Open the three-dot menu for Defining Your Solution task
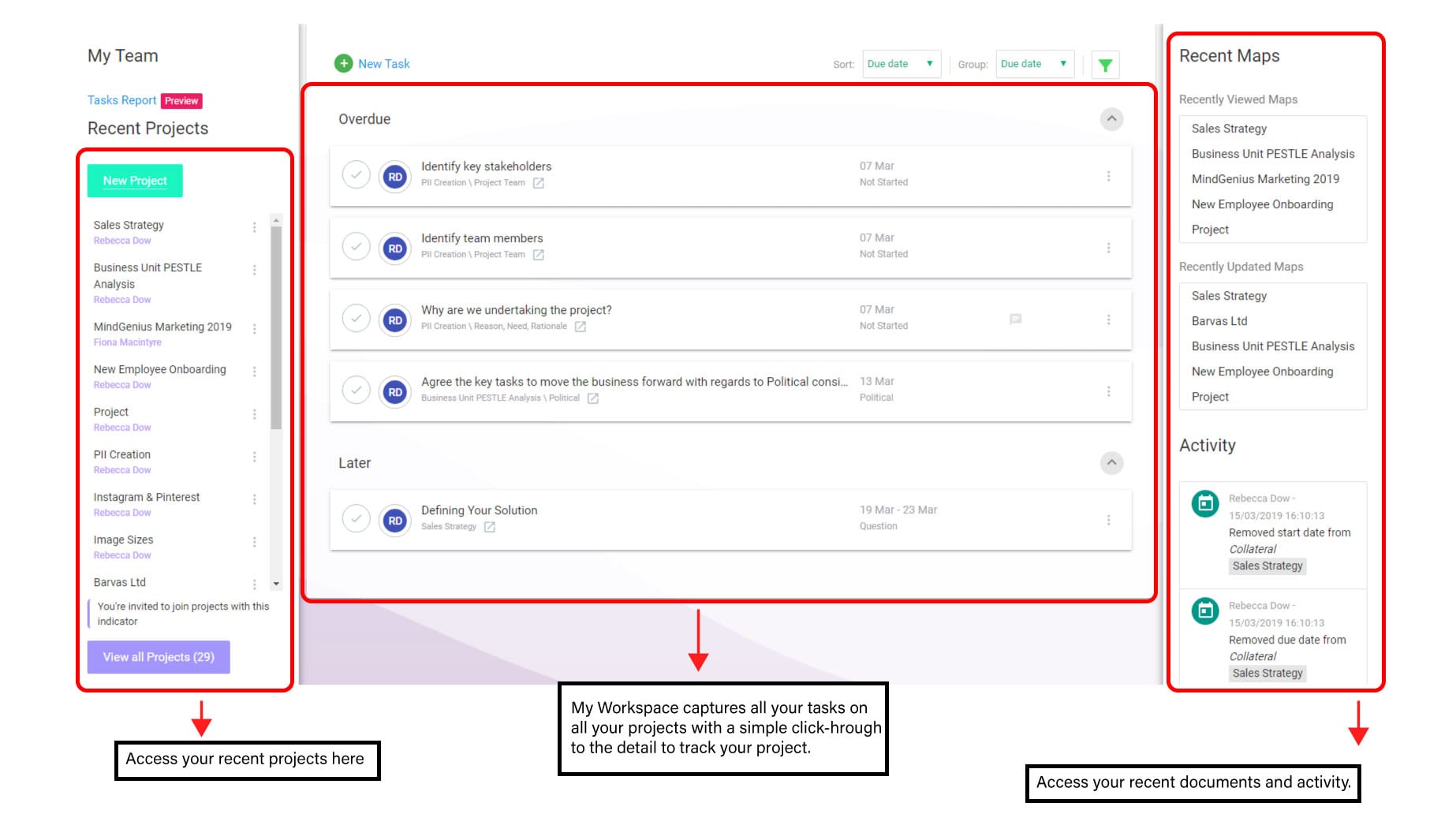Viewport: 1456px width, 840px height. point(1108,520)
